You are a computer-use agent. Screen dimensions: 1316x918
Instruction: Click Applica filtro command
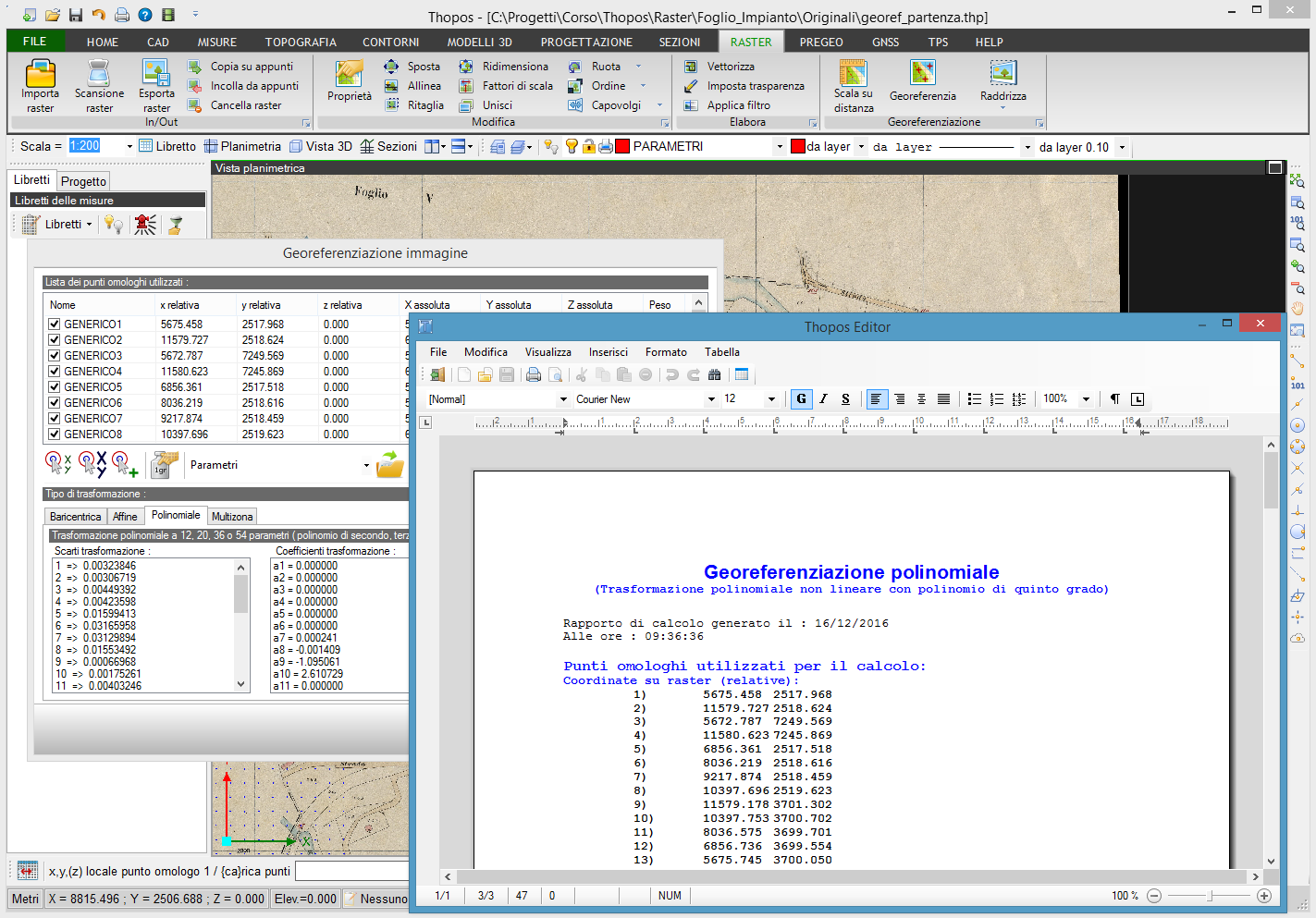point(727,105)
